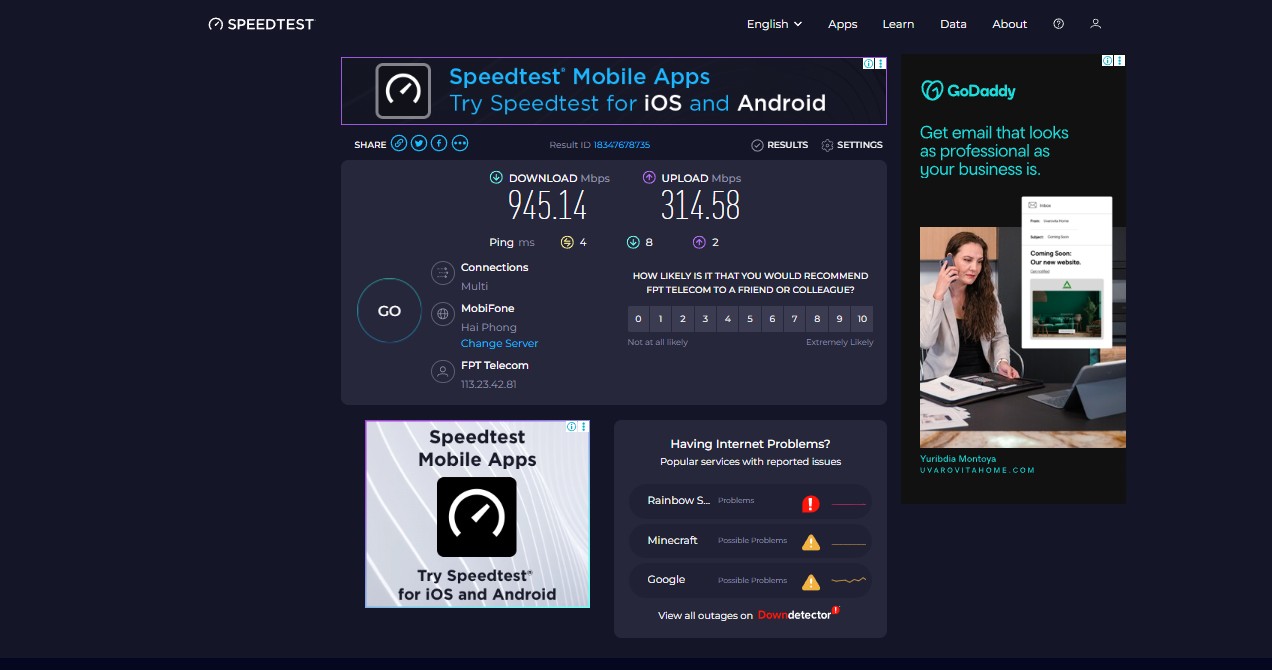
Task: Open more sharing options with ellipsis icon
Action: (459, 143)
